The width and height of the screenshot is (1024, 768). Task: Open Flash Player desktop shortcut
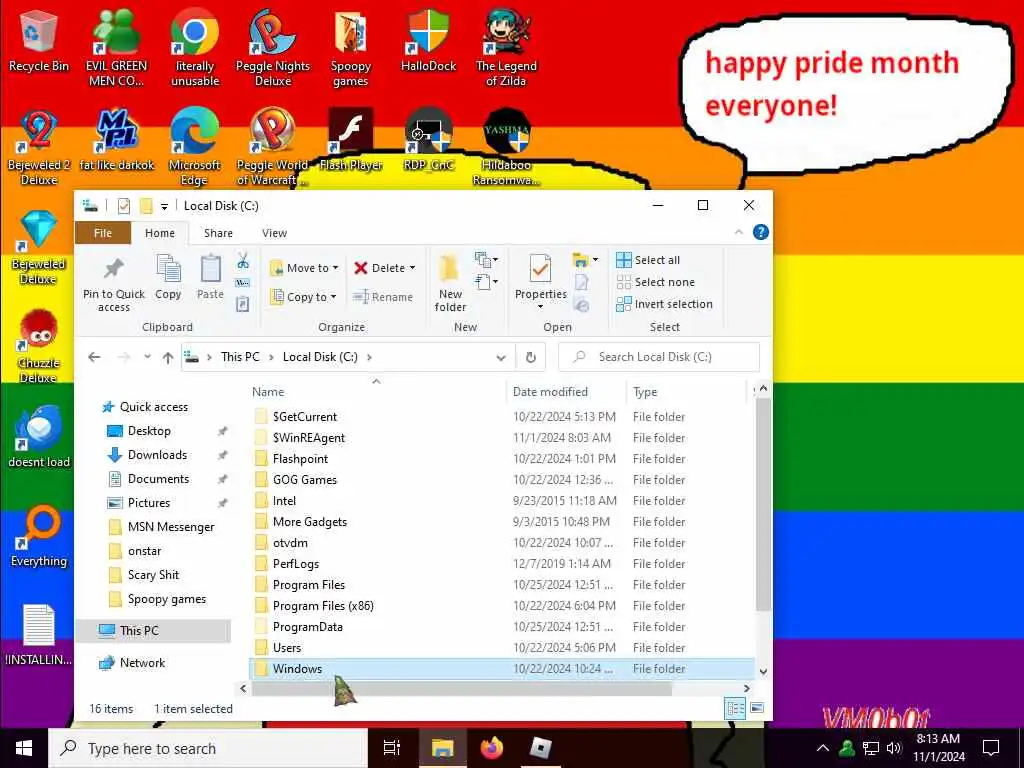coord(351,141)
